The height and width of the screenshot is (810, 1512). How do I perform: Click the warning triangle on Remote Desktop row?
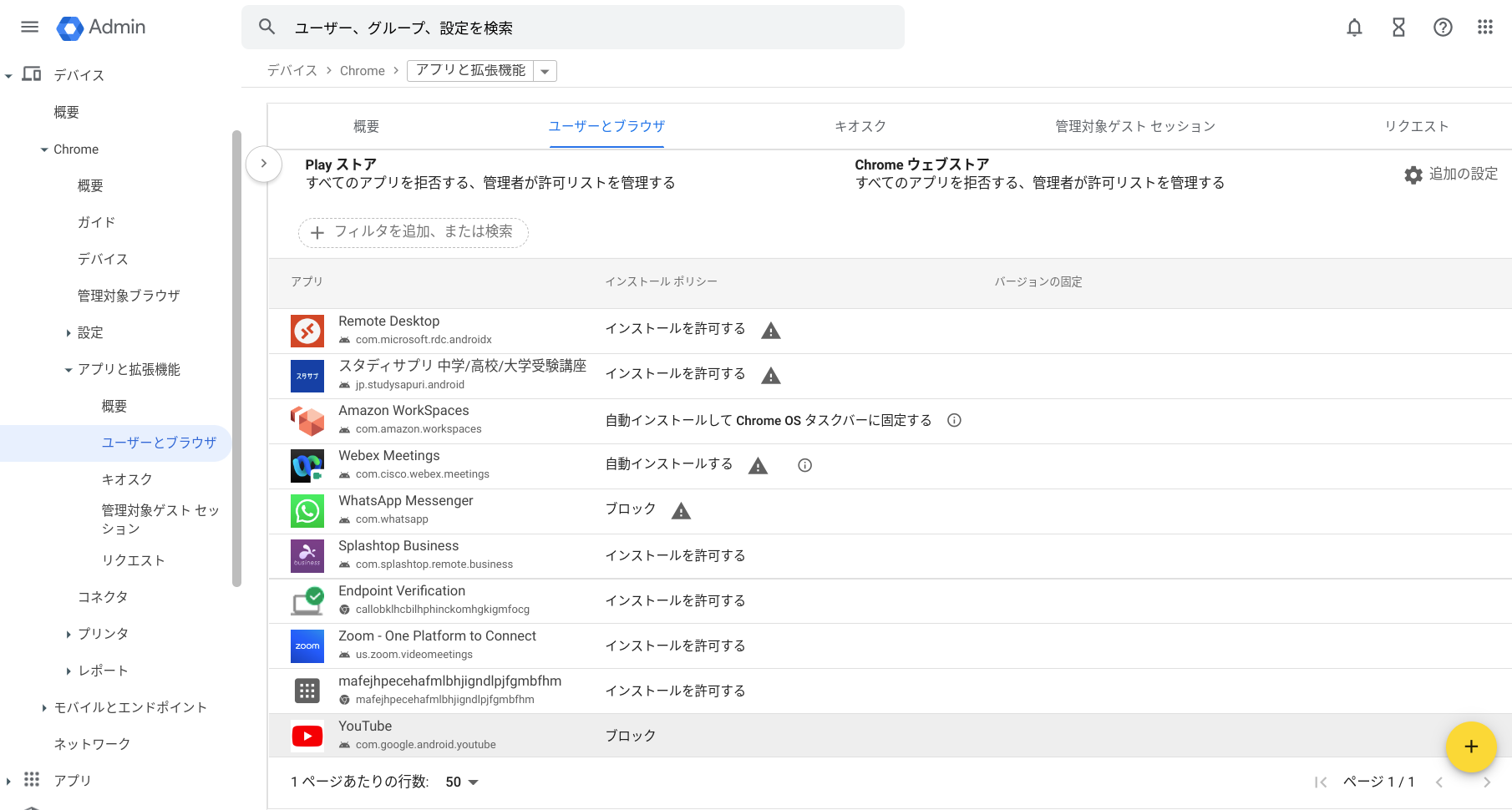(x=771, y=331)
